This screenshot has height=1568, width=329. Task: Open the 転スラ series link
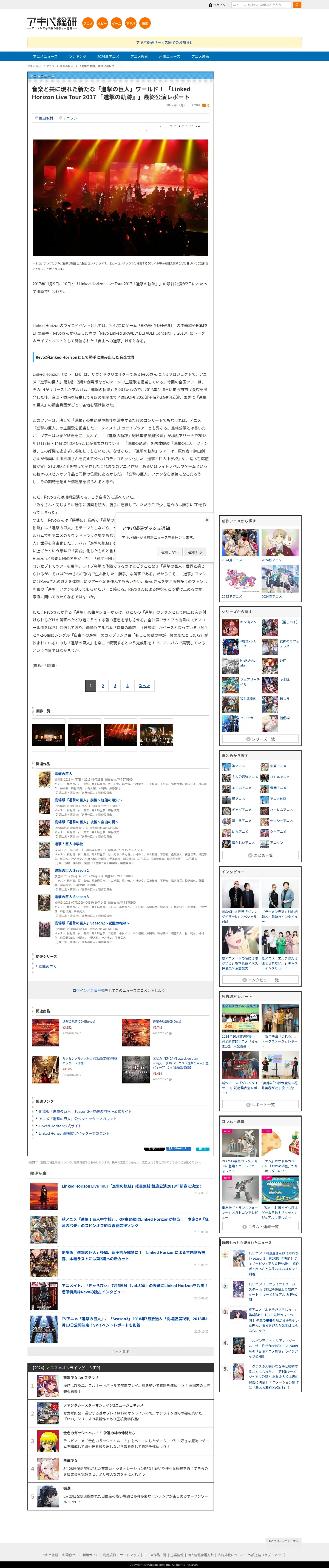[285, 699]
